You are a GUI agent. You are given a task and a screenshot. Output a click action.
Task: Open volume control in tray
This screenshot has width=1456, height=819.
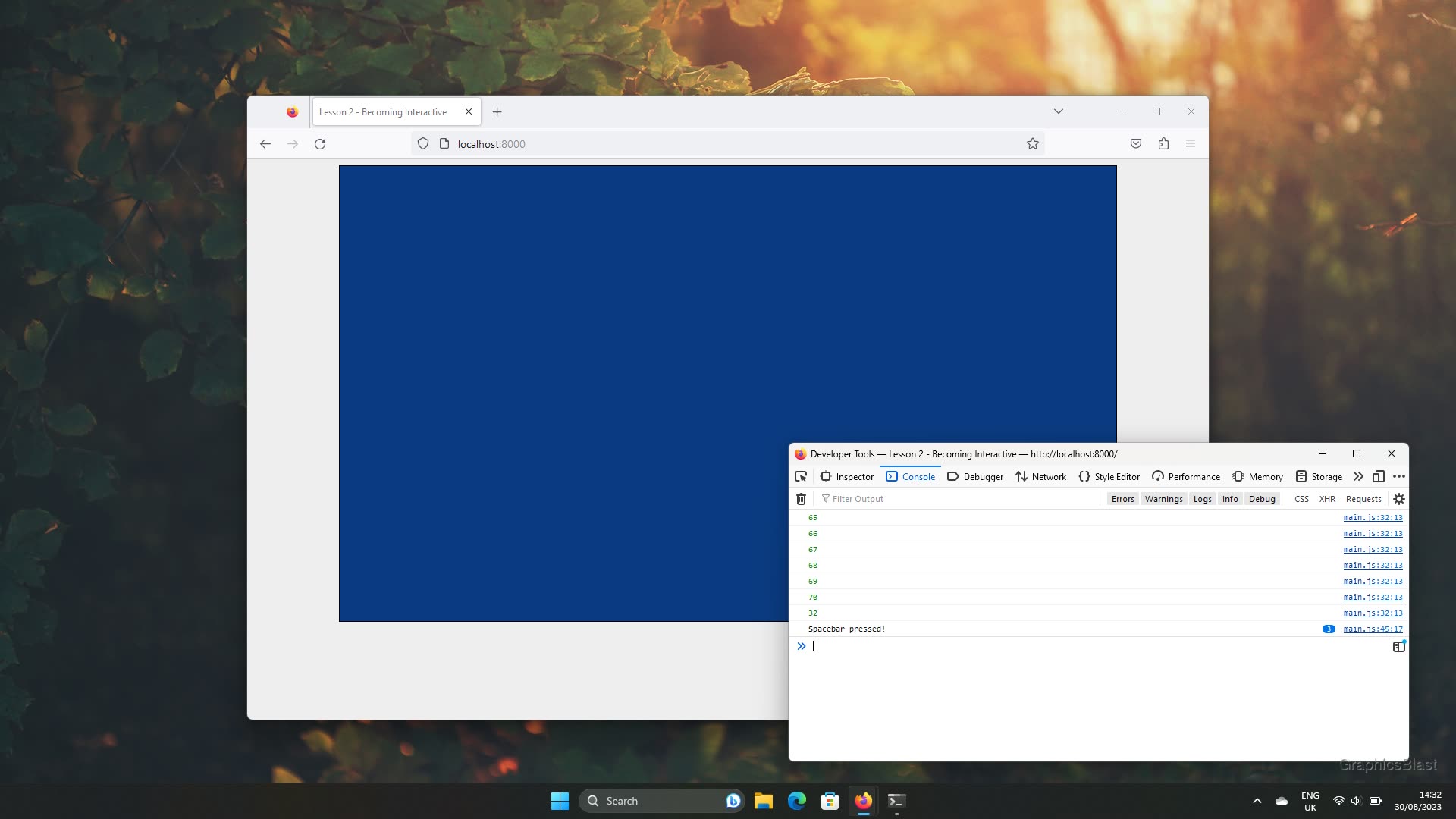pyautogui.click(x=1357, y=801)
